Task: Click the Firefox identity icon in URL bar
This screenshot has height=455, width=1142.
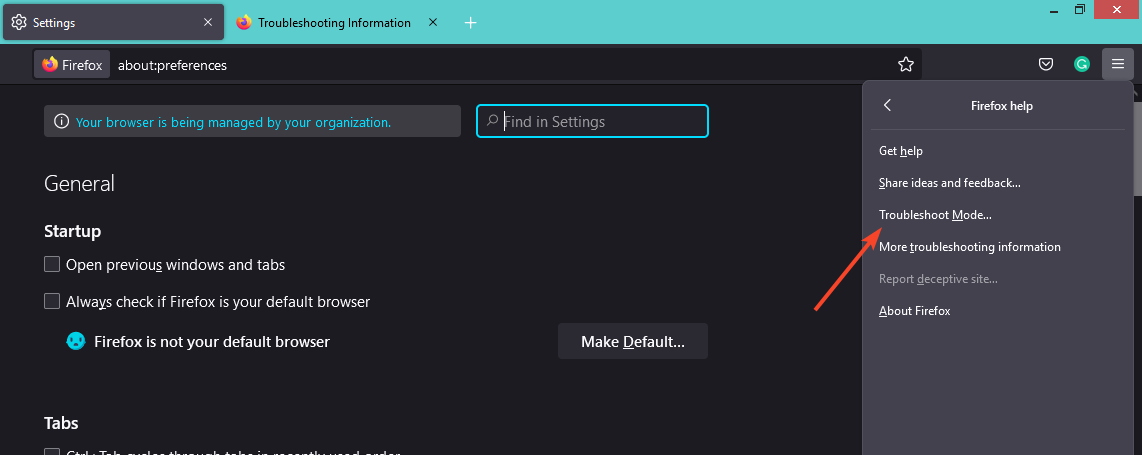Action: [73, 65]
